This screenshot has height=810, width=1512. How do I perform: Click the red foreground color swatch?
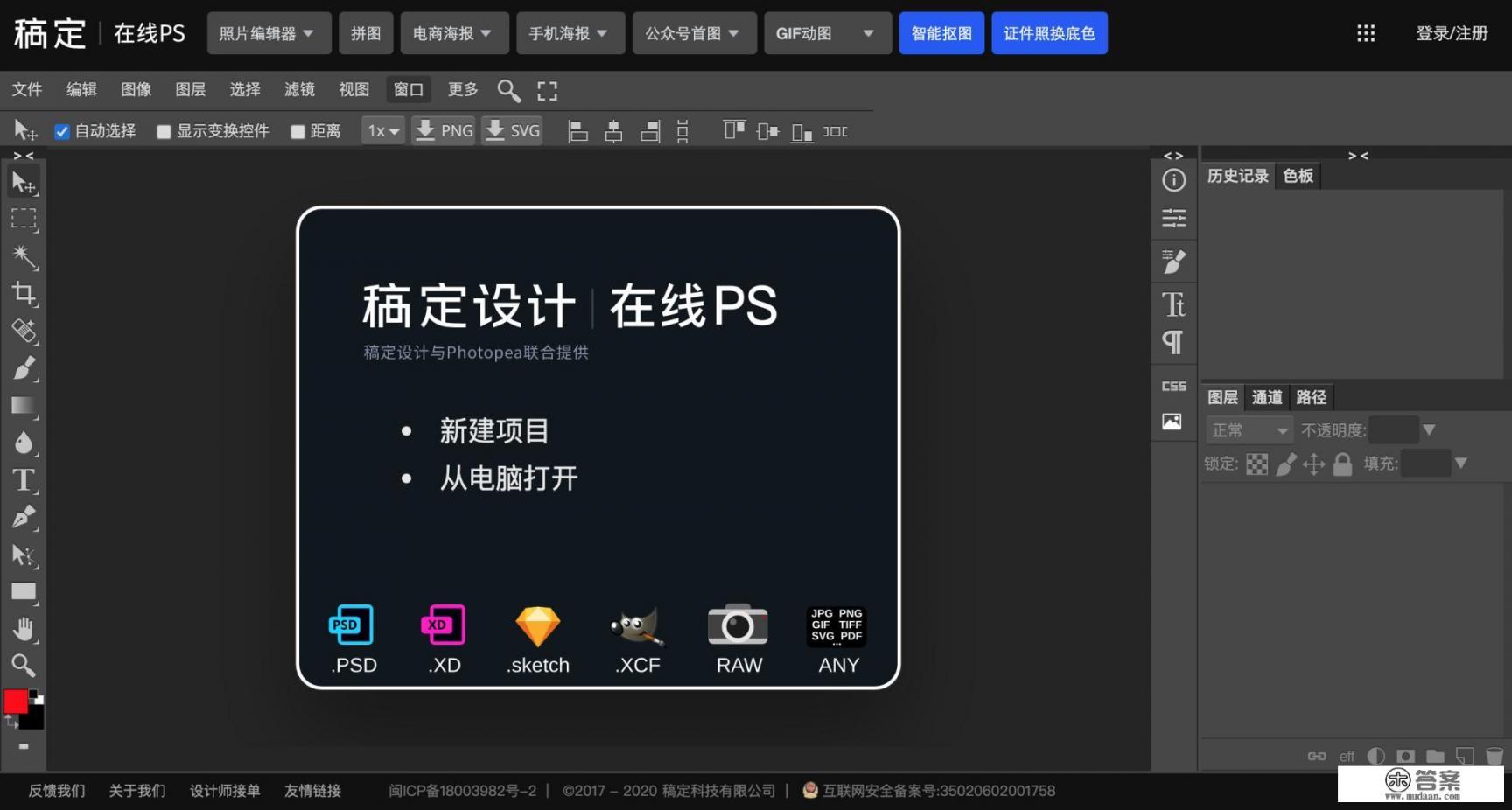pyautogui.click(x=15, y=701)
